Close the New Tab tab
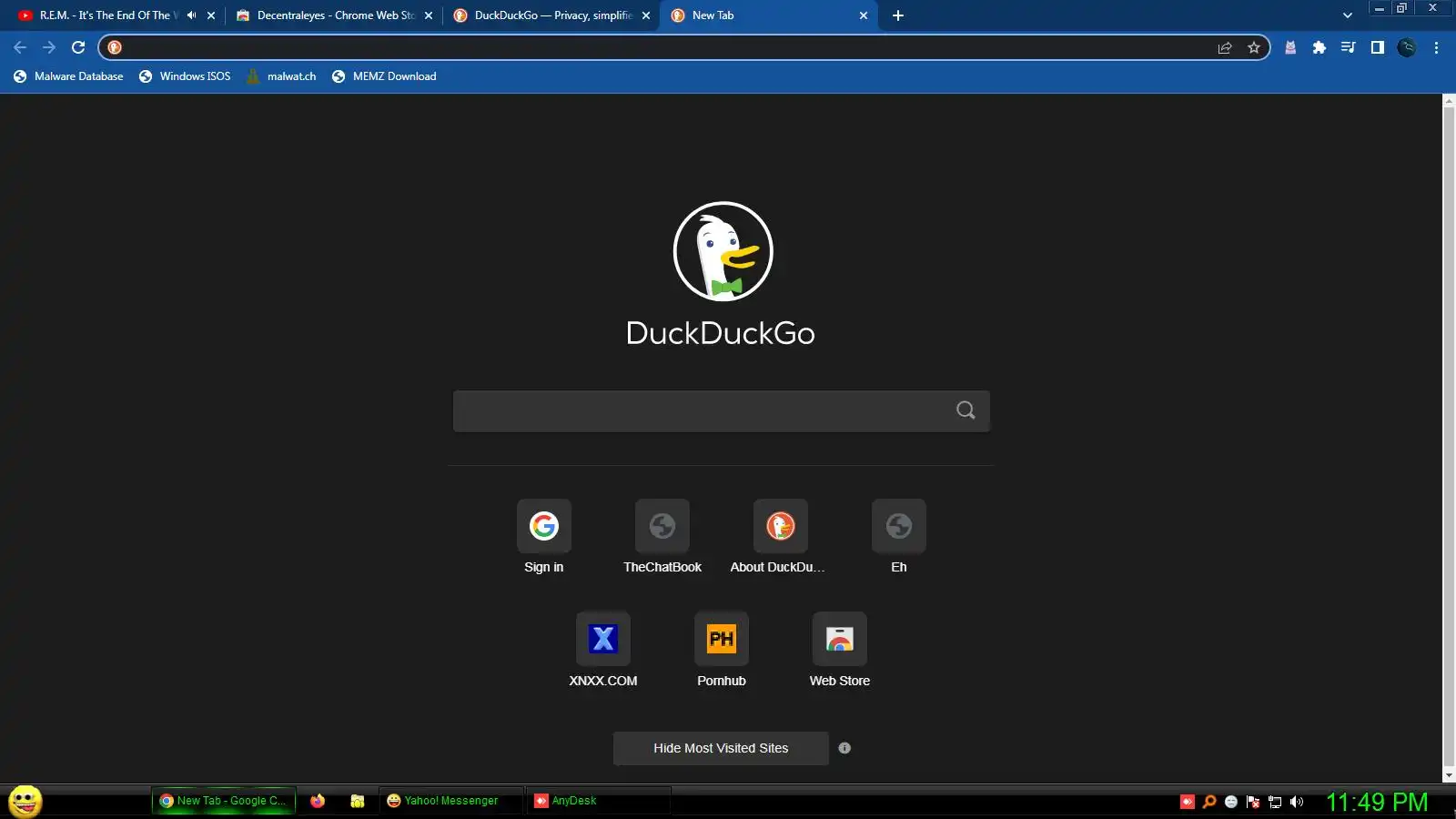1456x819 pixels. point(864,15)
